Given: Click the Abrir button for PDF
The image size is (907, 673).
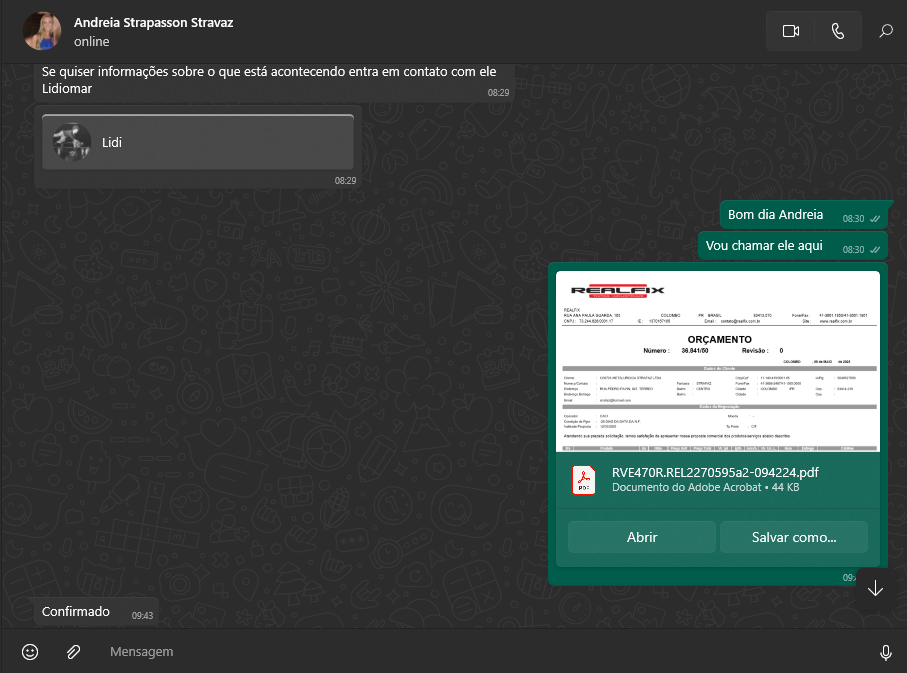Looking at the screenshot, I should tap(641, 537).
